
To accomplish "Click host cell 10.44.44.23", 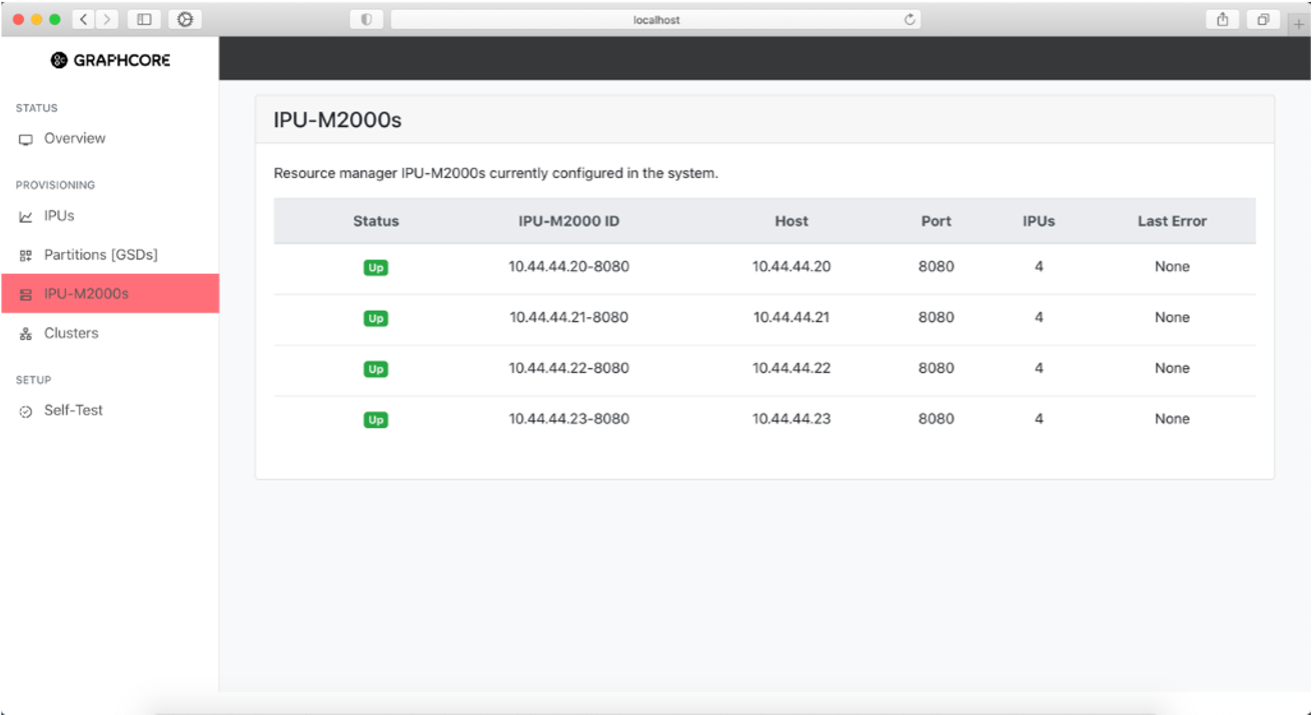I will pos(791,419).
